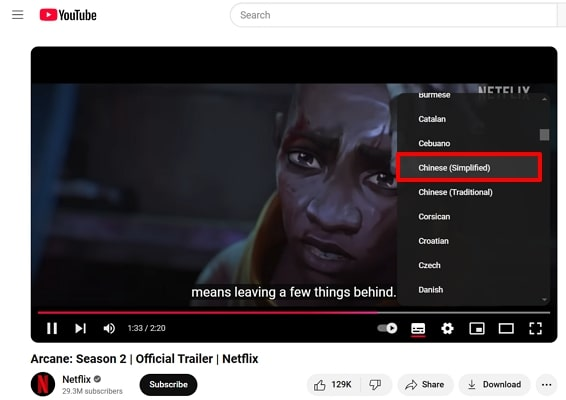Skip to next video
Viewport: 566px width, 400px height.
tap(80, 328)
